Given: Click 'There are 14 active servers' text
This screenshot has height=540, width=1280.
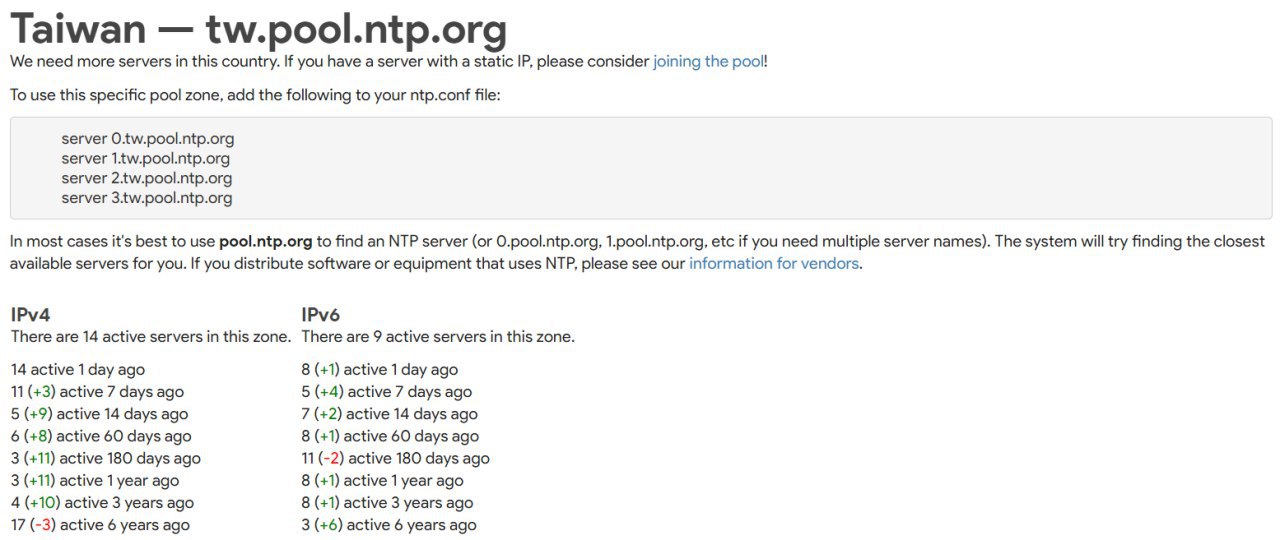Looking at the screenshot, I should tap(151, 337).
